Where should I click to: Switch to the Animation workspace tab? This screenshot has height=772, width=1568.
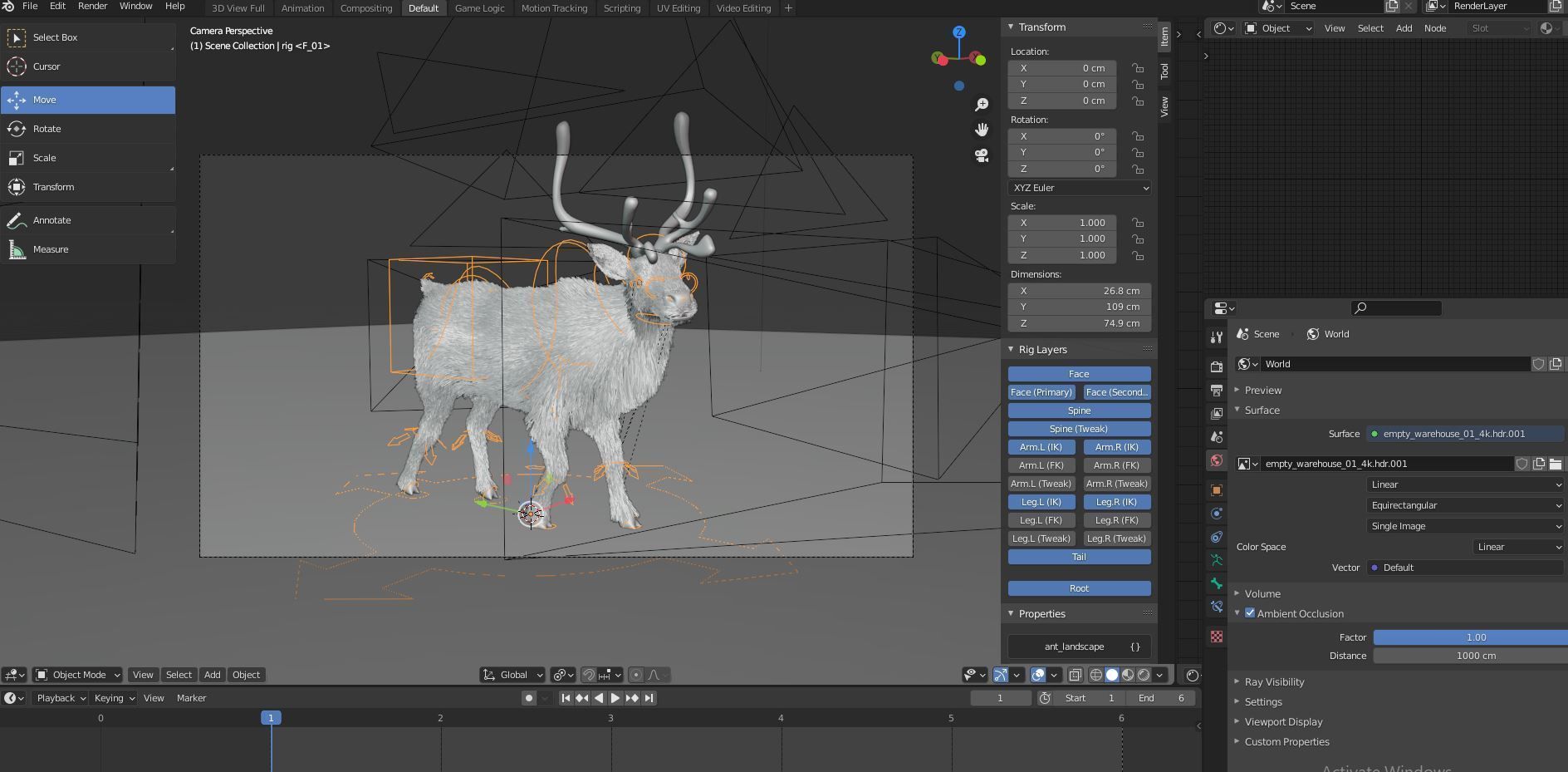(302, 8)
